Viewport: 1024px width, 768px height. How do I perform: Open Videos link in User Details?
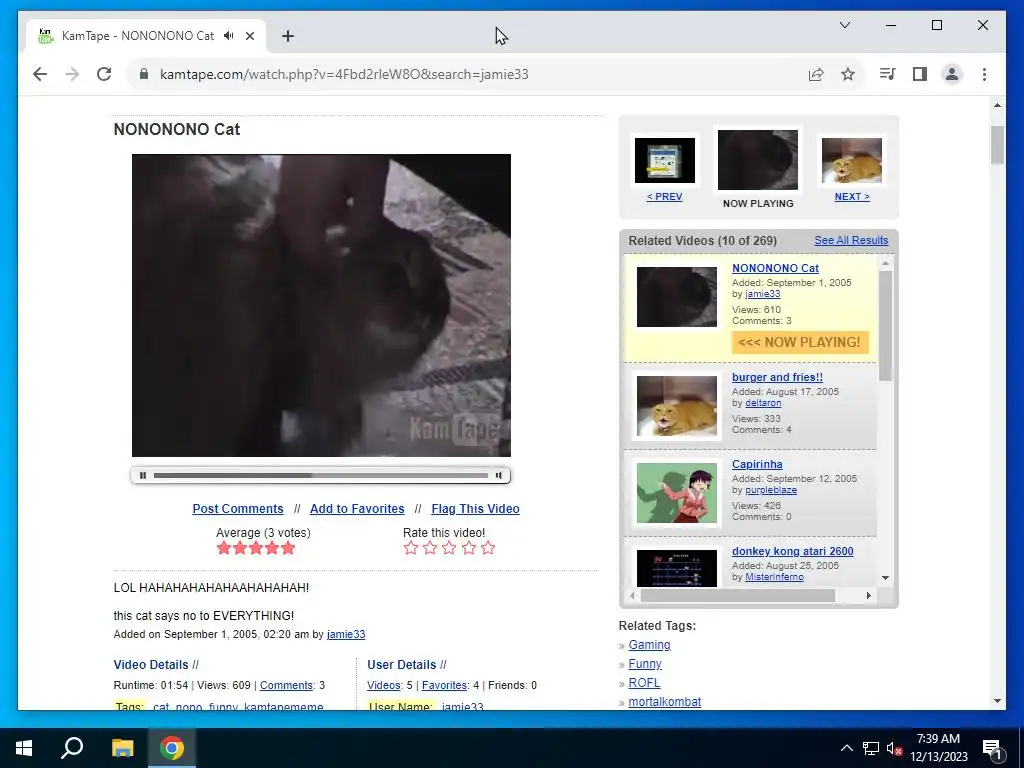coord(383,685)
